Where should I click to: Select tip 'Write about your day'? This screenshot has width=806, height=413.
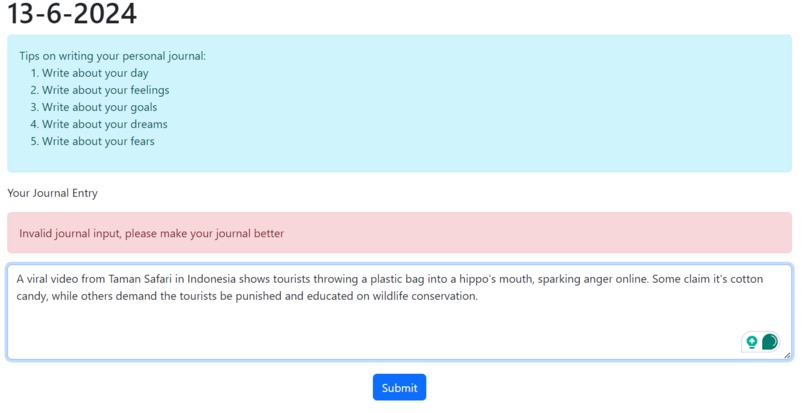95,73
